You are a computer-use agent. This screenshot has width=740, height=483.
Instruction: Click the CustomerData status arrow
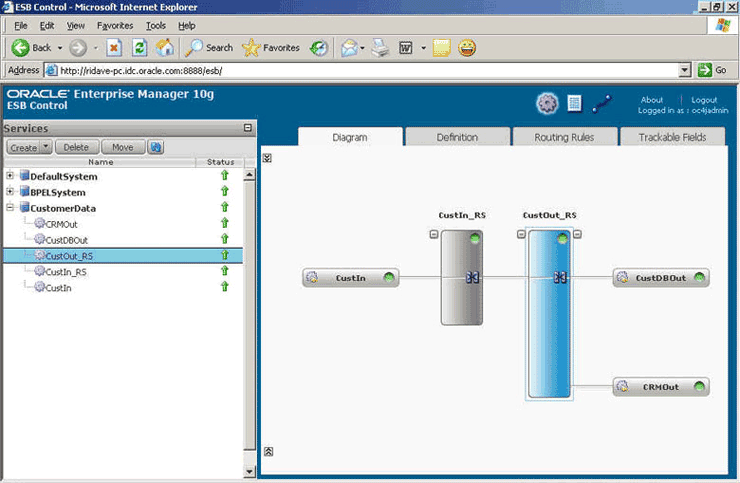(225, 207)
